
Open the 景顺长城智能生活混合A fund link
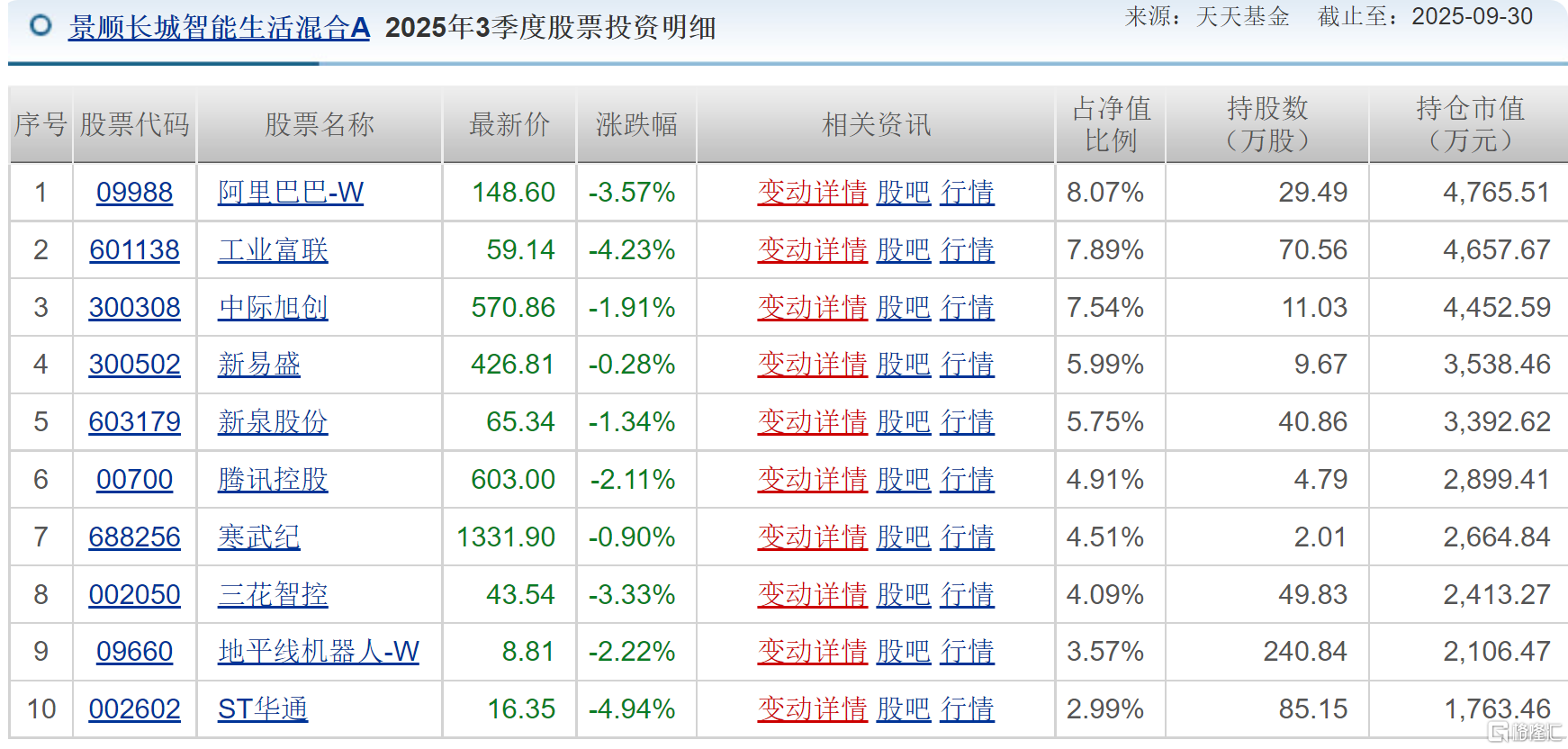coord(220,28)
